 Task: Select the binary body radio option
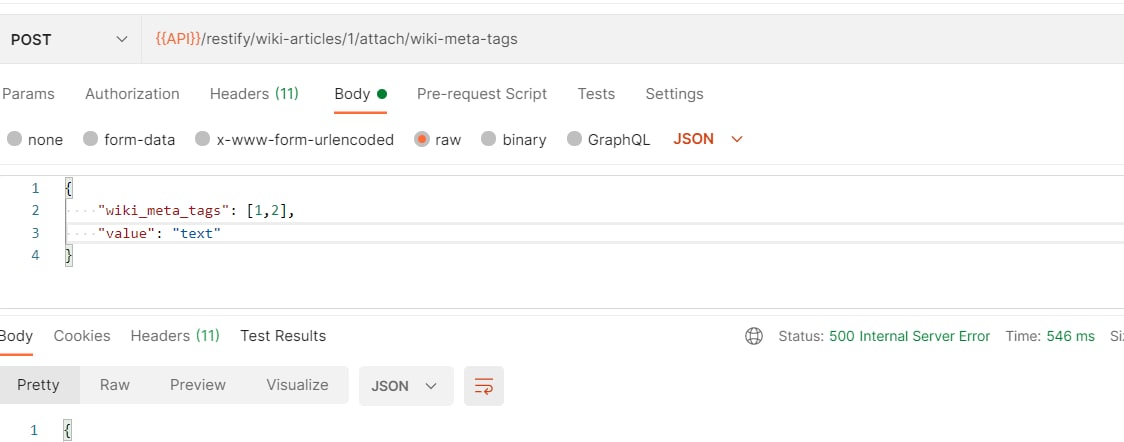click(489, 139)
